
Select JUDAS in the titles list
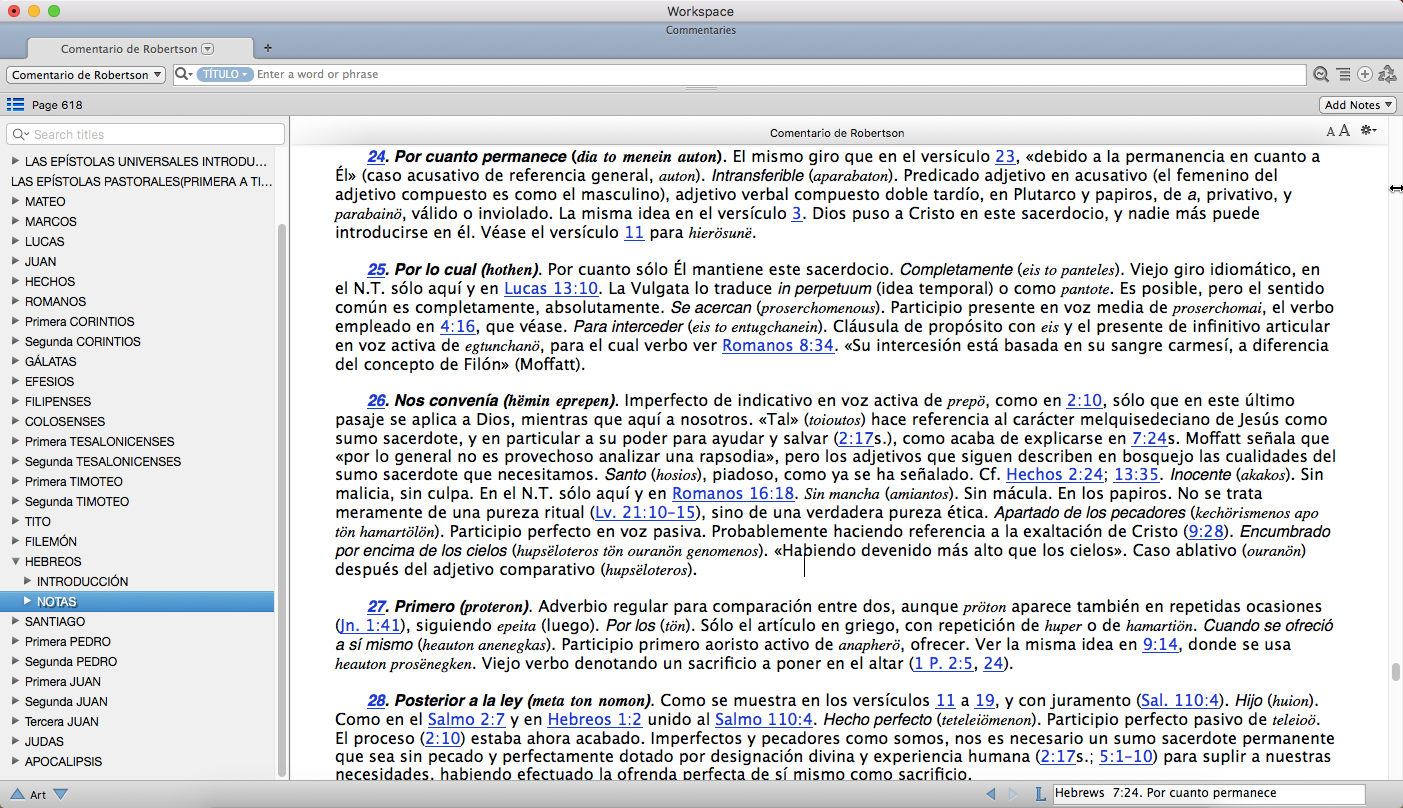[44, 741]
